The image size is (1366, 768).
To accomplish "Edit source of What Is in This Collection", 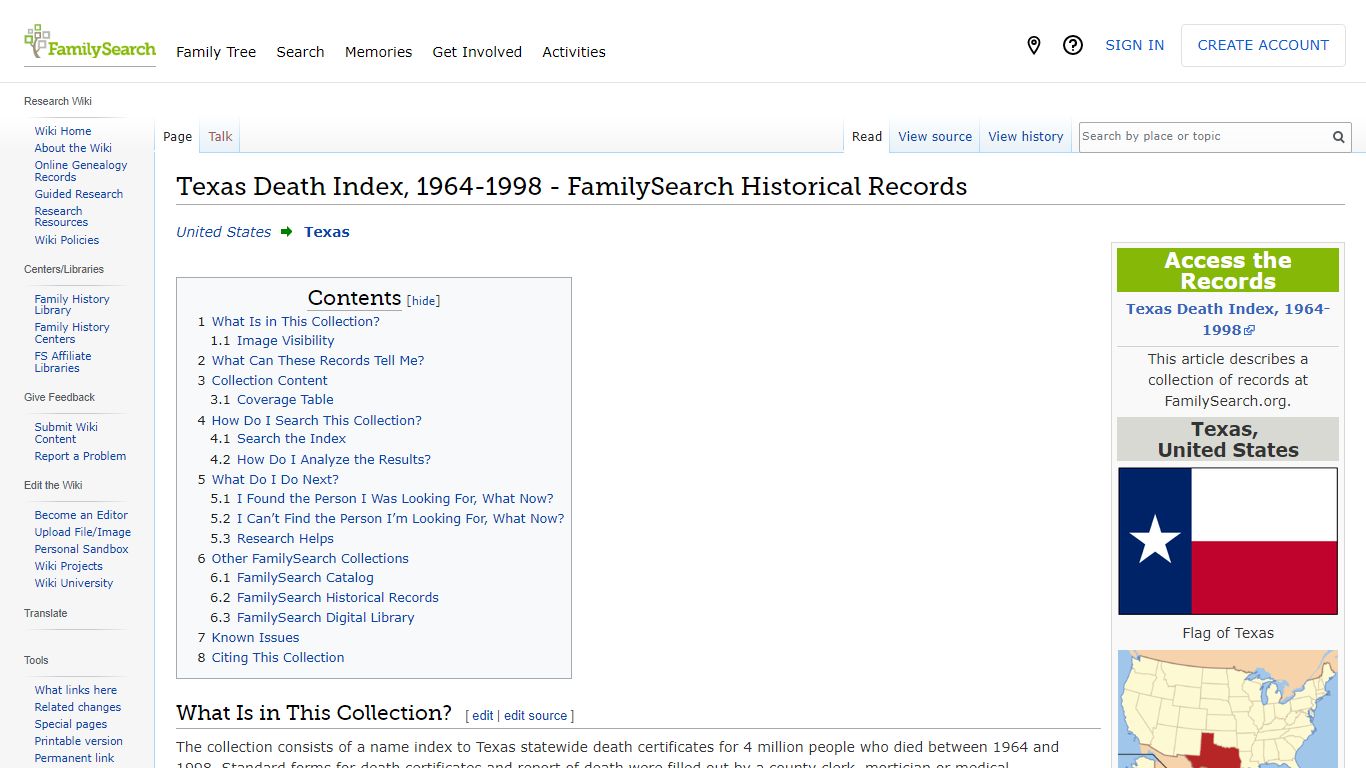I will click(536, 716).
